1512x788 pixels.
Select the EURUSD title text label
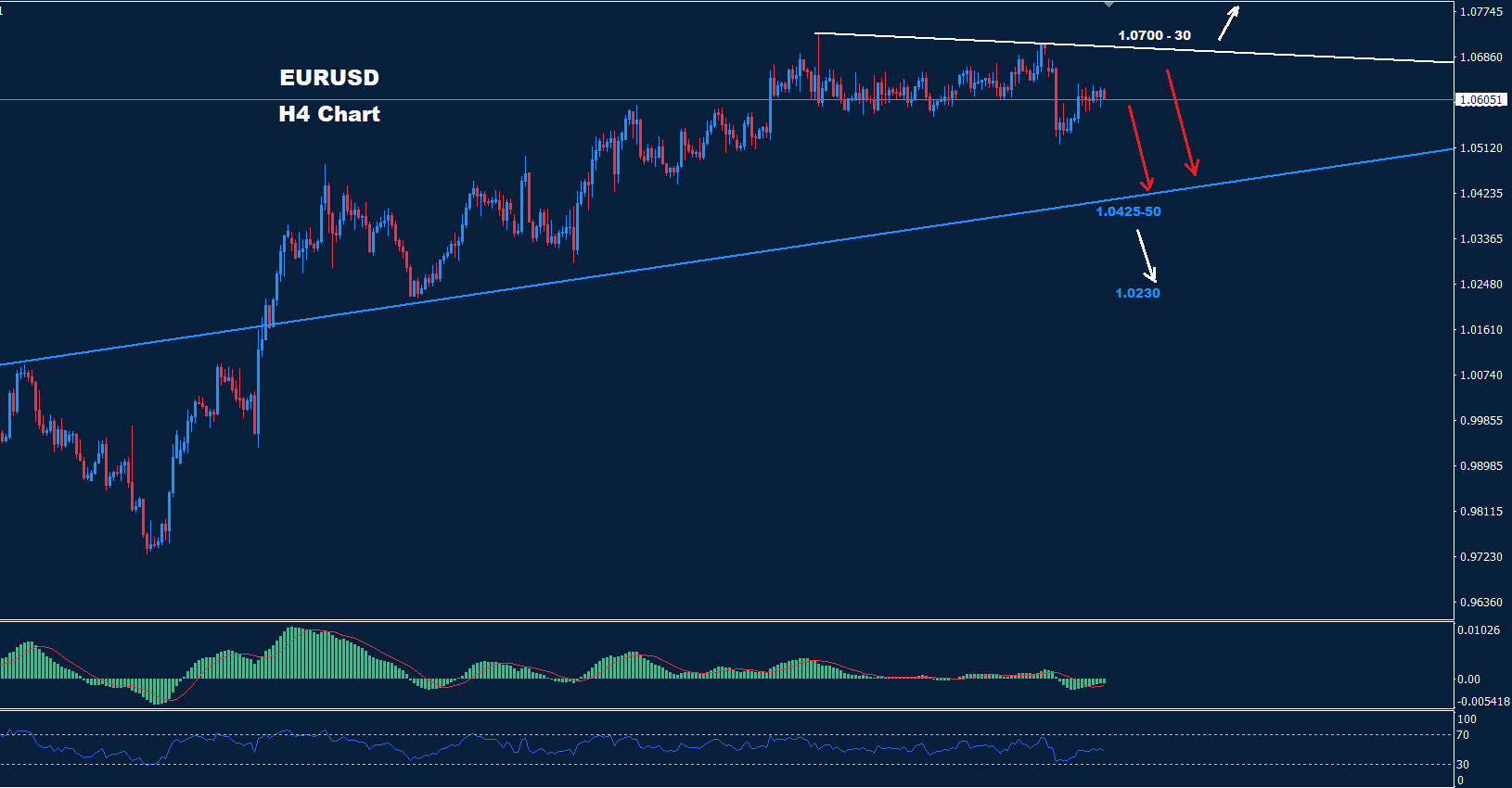[329, 78]
